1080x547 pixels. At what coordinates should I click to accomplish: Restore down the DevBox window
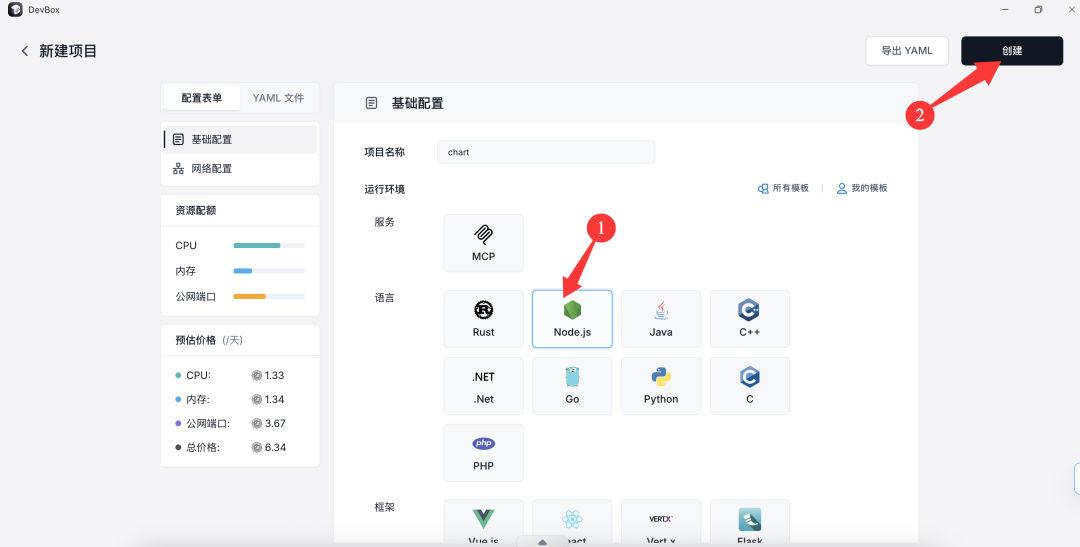(x=1038, y=10)
